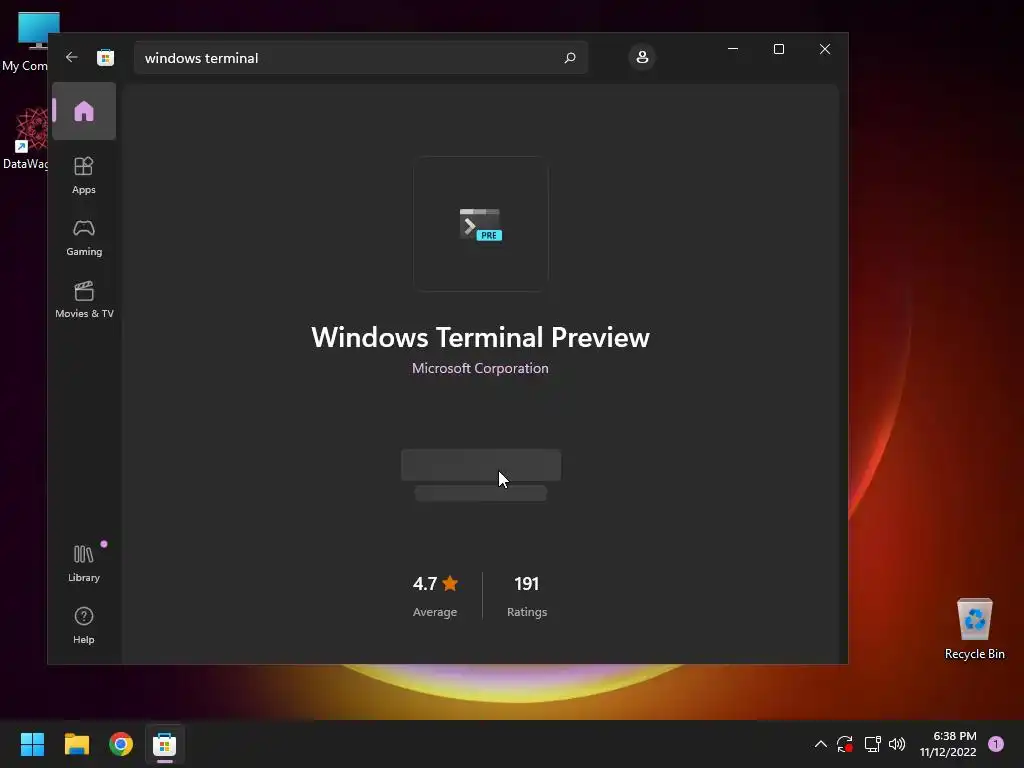The height and width of the screenshot is (768, 1024).
Task: Open the clock showing 6:38 PM
Action: (x=948, y=744)
